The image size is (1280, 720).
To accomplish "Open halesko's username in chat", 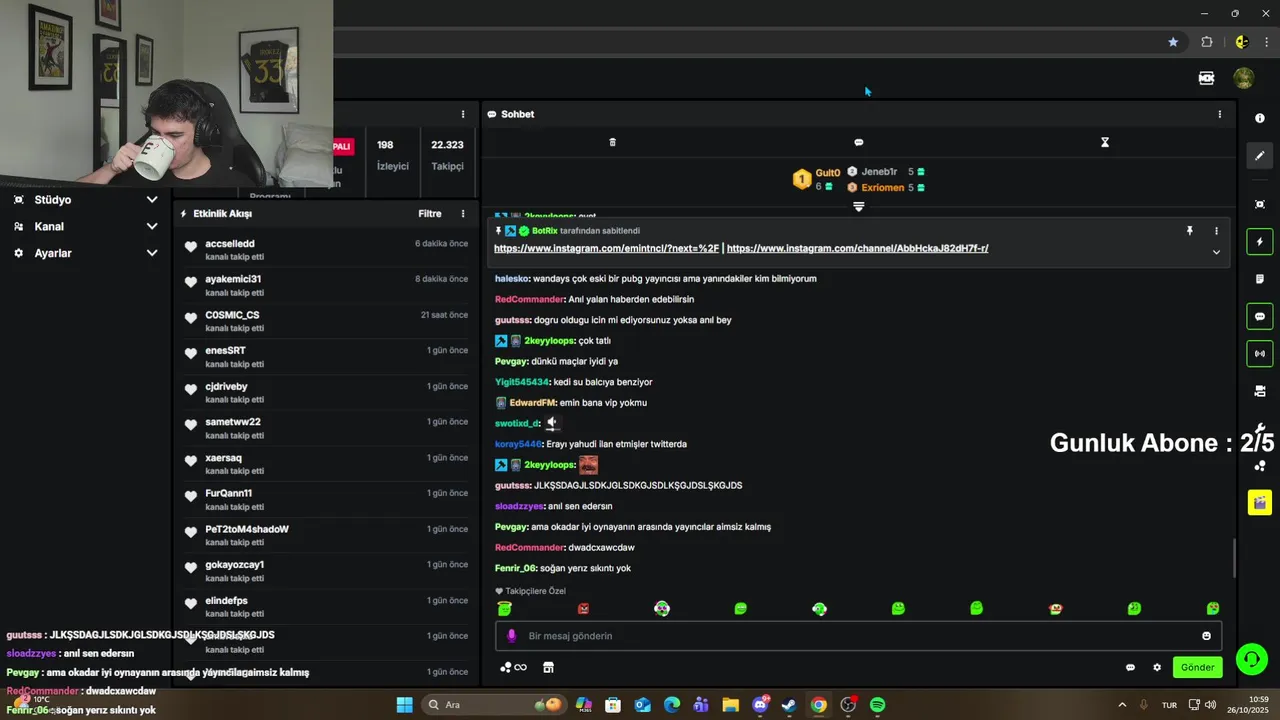I will pyautogui.click(x=511, y=278).
